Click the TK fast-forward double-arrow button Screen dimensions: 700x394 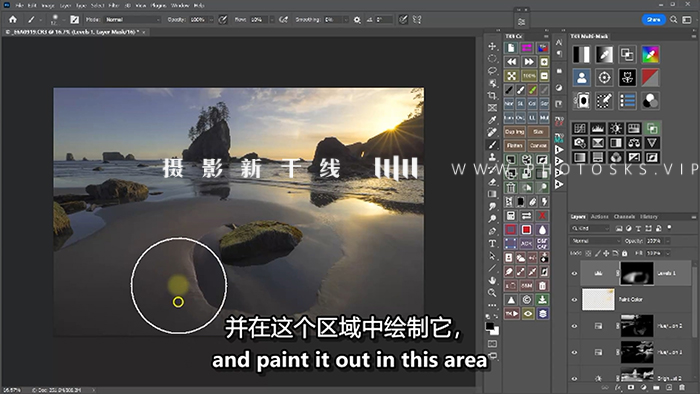pos(529,62)
